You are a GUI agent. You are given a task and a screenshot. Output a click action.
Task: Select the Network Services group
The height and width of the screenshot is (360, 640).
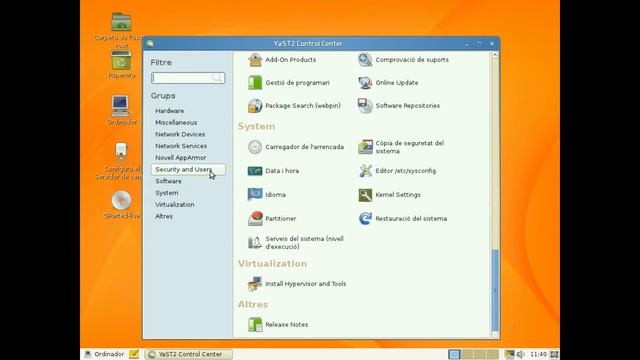181,146
